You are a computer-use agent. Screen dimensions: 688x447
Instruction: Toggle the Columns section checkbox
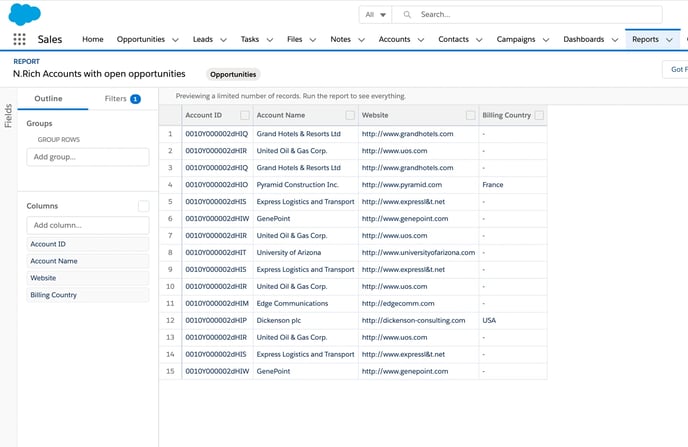143,206
